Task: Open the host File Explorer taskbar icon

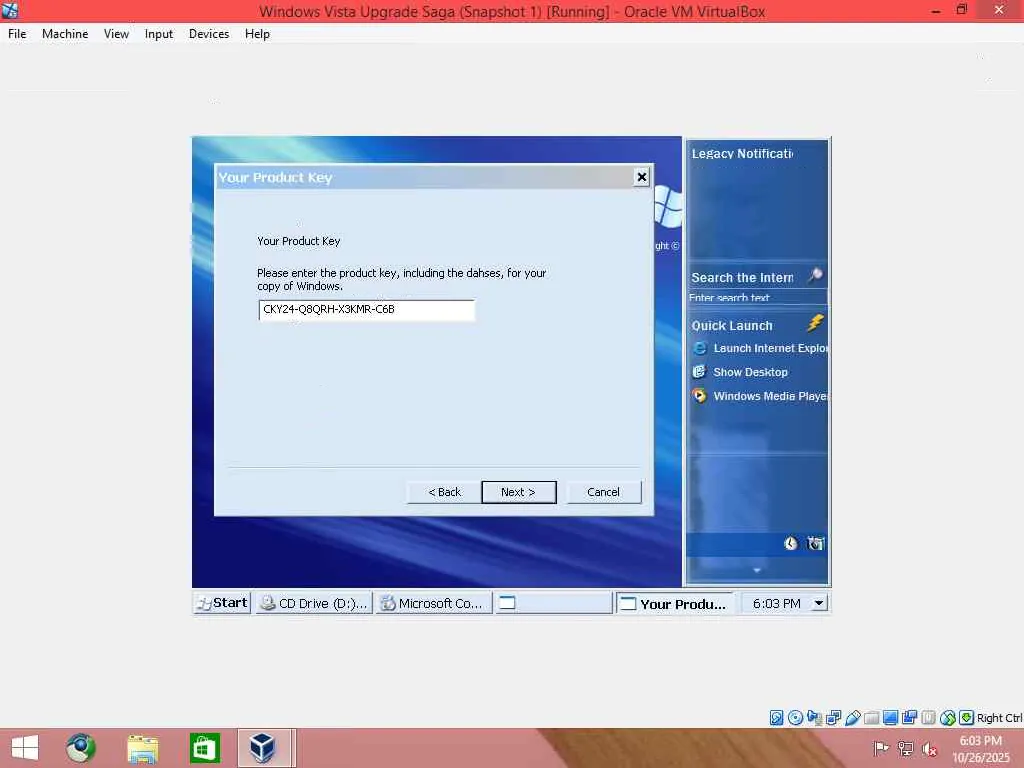Action: pyautogui.click(x=142, y=748)
